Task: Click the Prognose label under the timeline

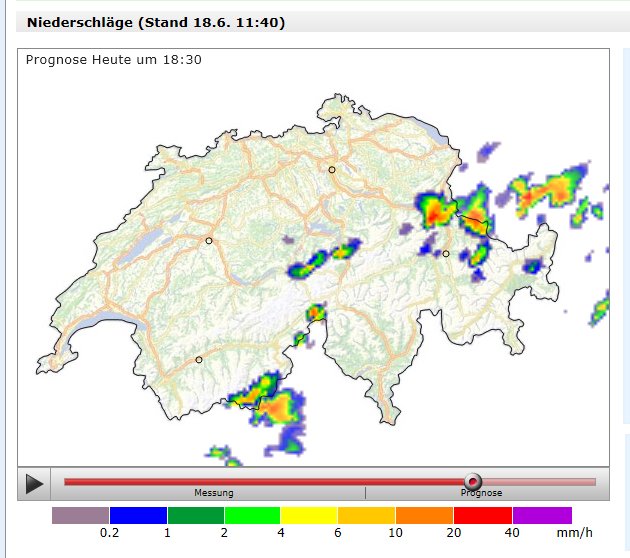Action: tap(481, 493)
